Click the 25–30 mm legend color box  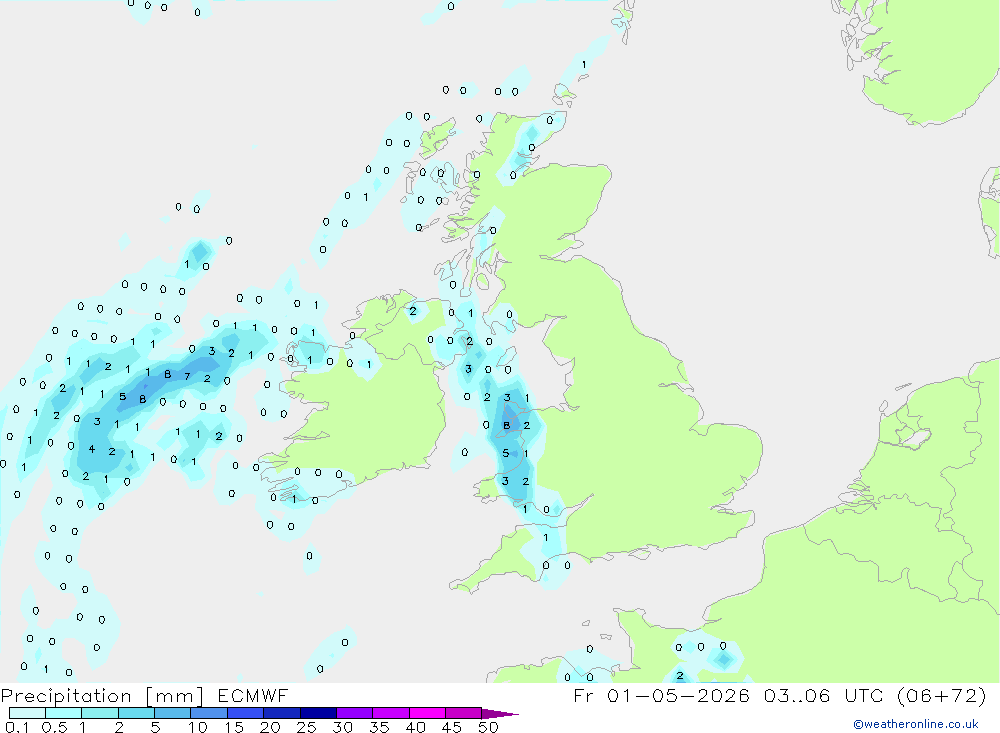(x=318, y=713)
